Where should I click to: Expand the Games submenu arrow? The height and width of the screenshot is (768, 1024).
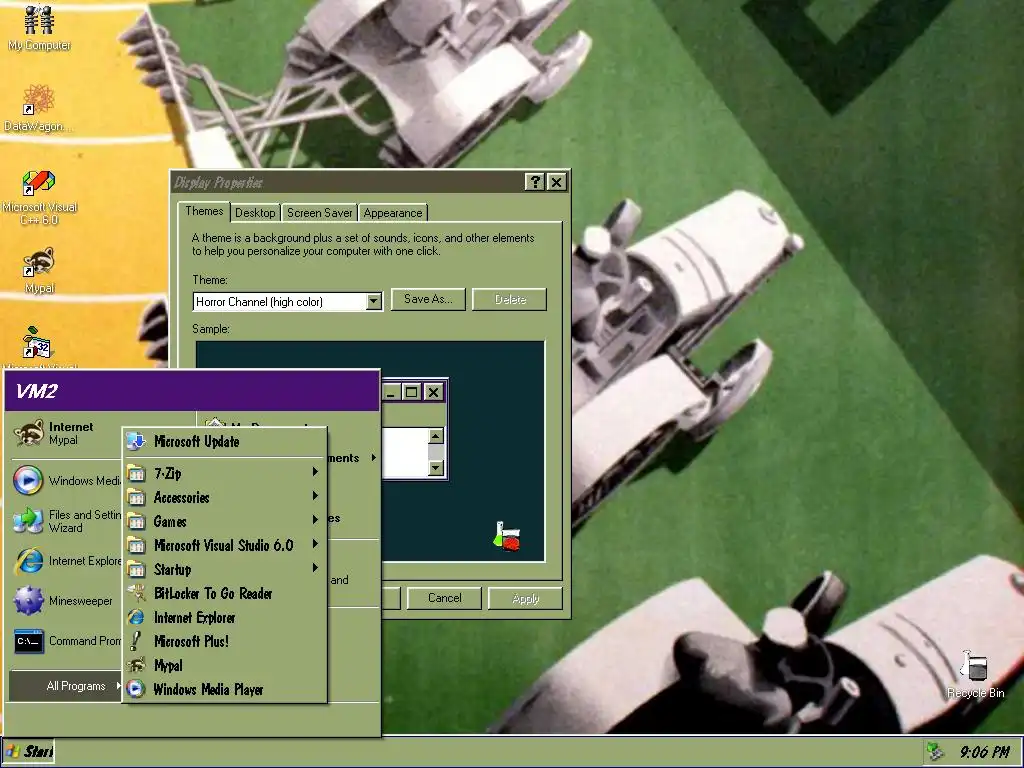click(x=315, y=520)
